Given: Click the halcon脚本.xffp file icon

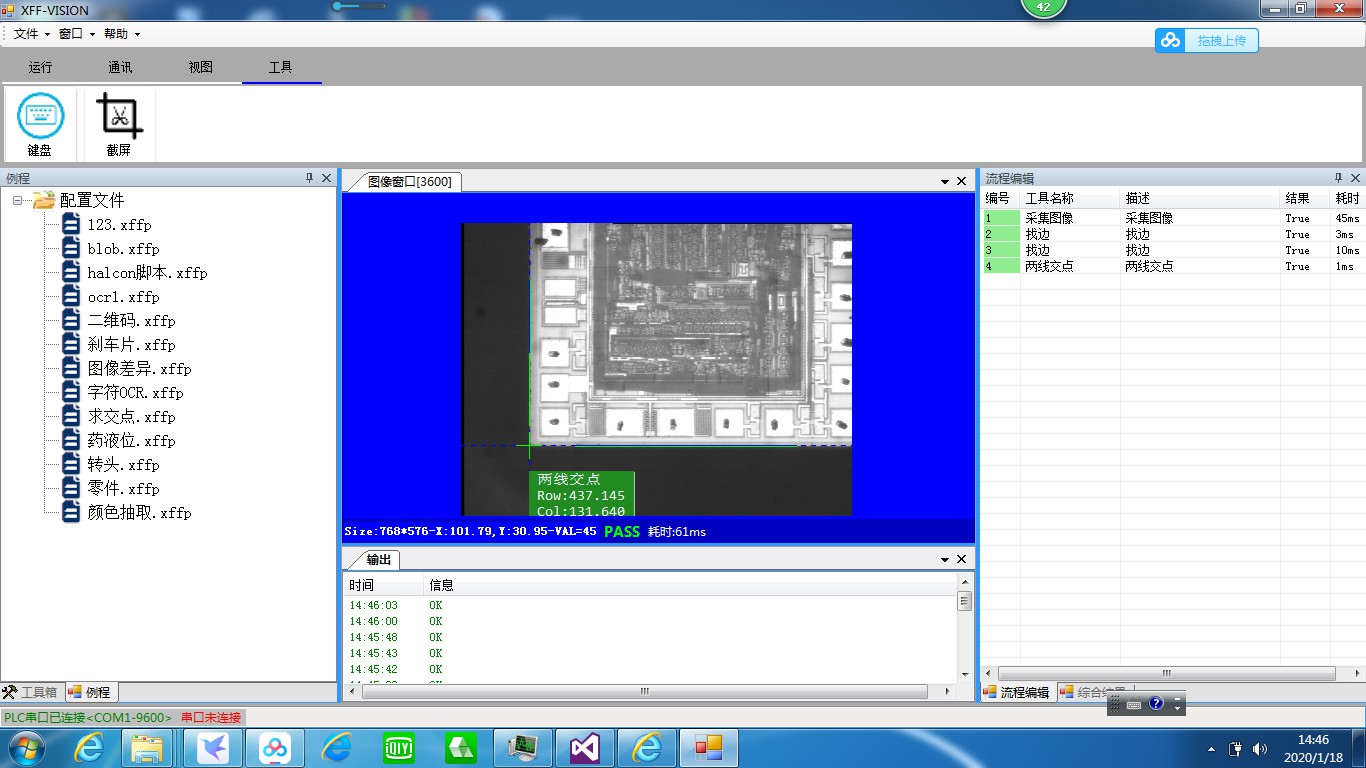Looking at the screenshot, I should coord(71,272).
